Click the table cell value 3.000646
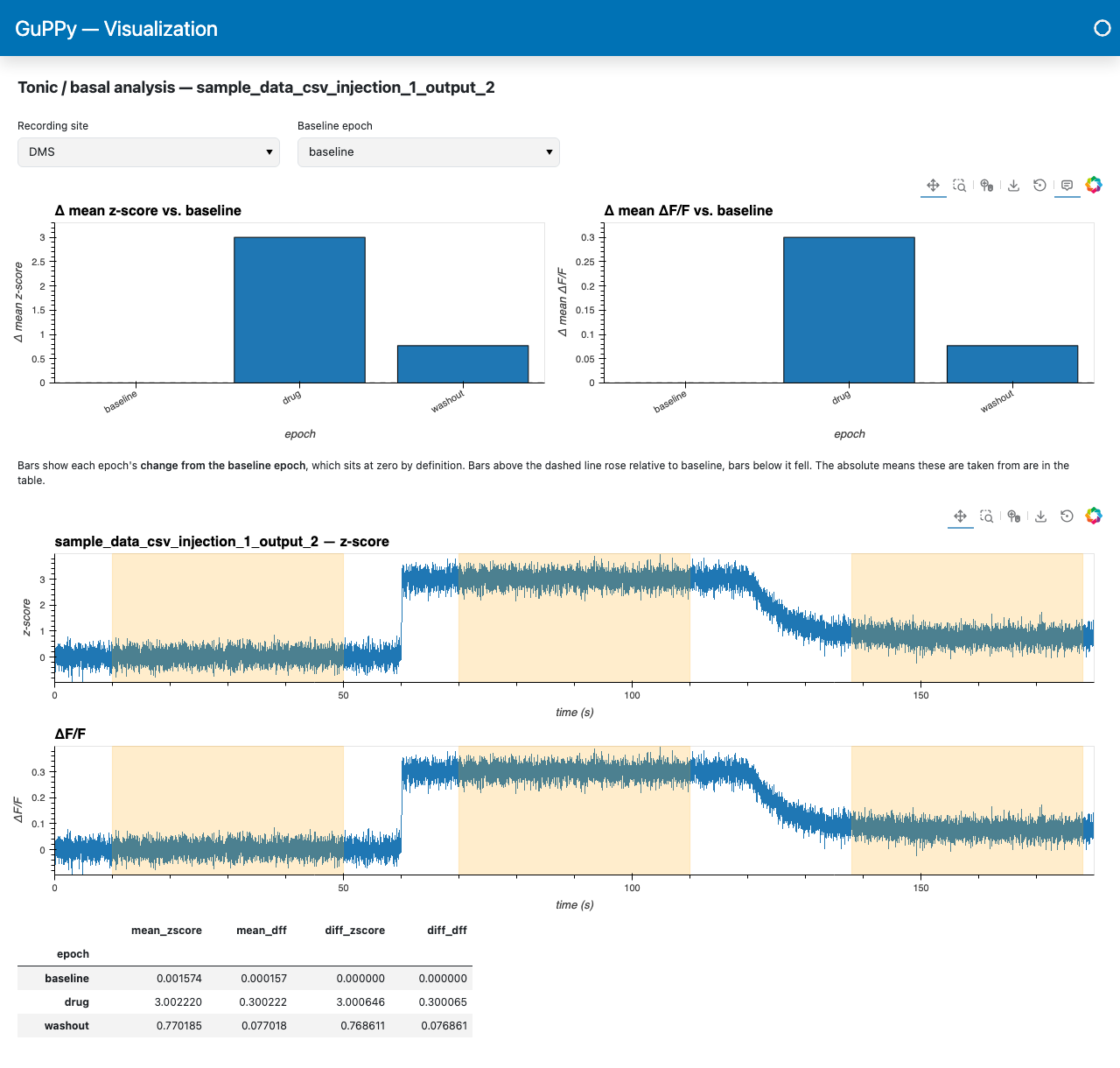 pyautogui.click(x=361, y=1002)
